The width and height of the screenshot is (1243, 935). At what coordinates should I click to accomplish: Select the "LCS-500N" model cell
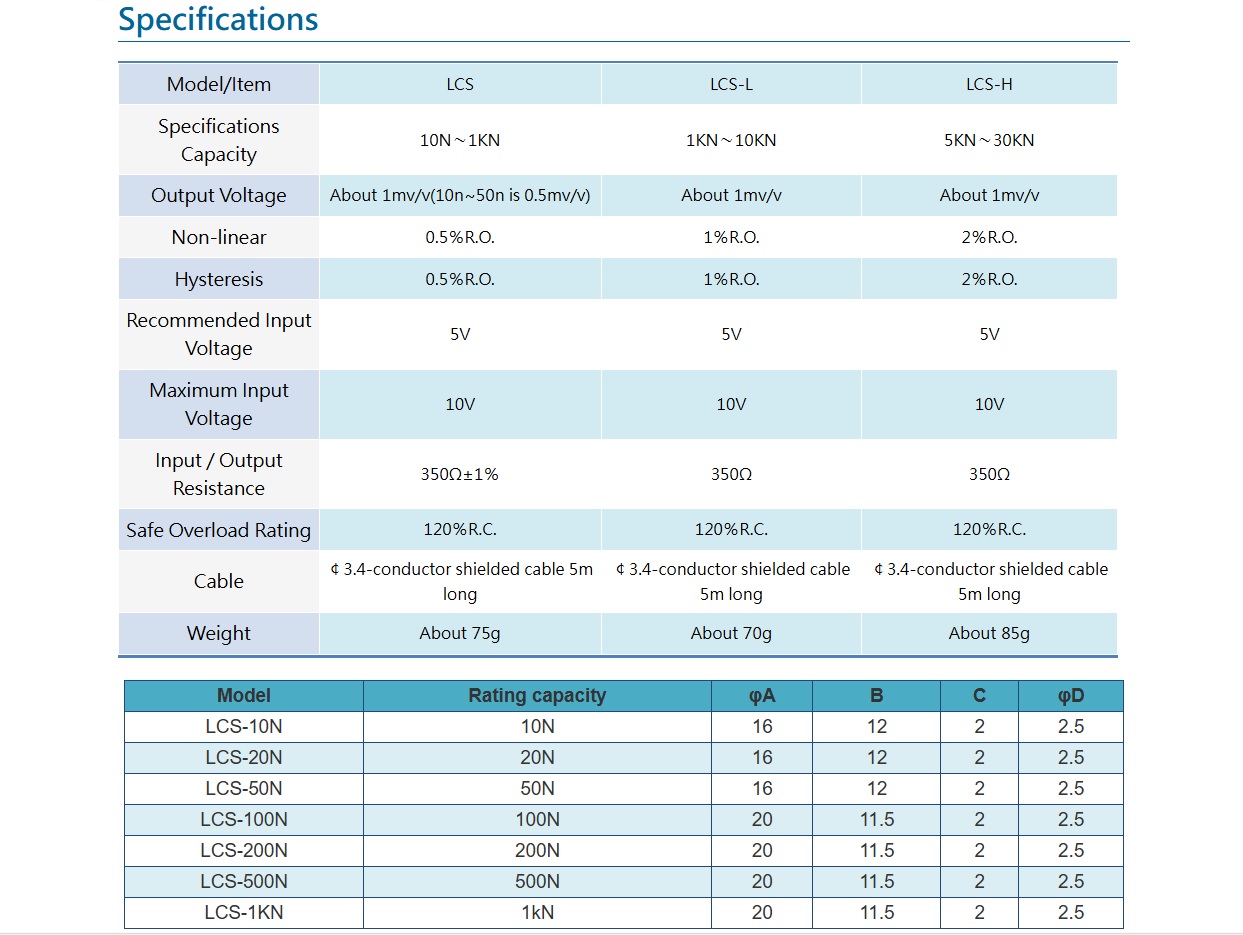coord(244,882)
